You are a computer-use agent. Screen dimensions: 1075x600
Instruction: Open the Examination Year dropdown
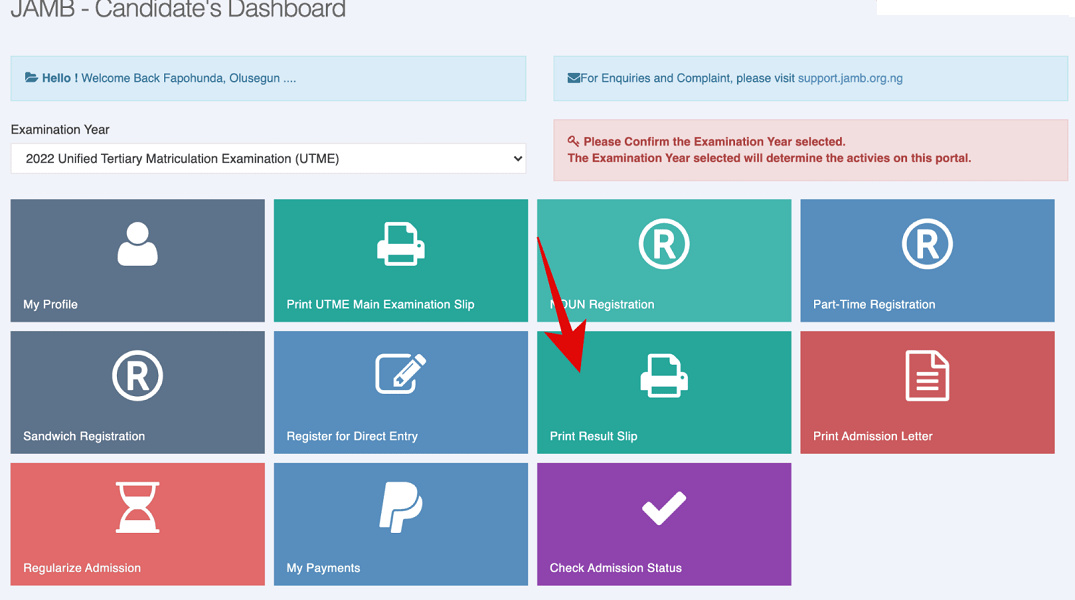pyautogui.click(x=268, y=158)
